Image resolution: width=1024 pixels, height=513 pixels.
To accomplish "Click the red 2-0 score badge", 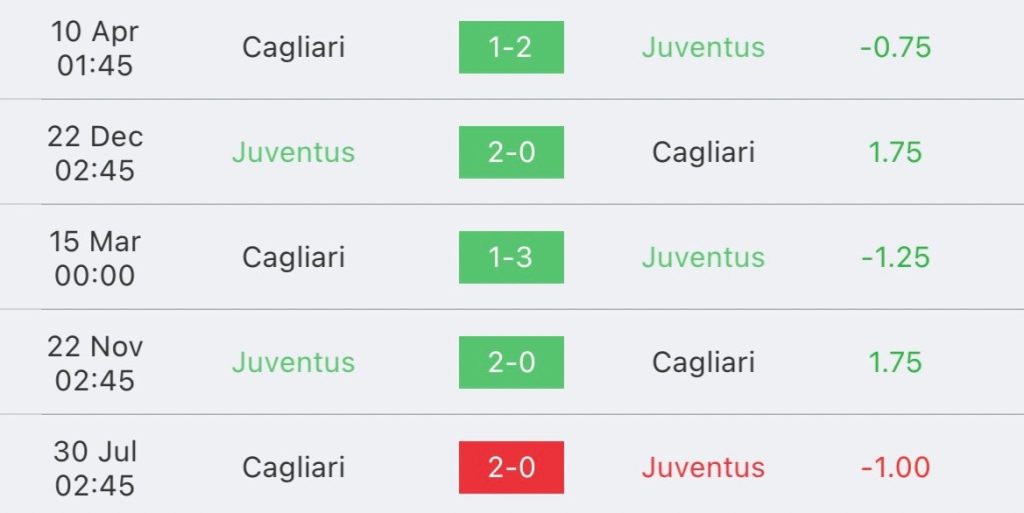I will (x=511, y=467).
